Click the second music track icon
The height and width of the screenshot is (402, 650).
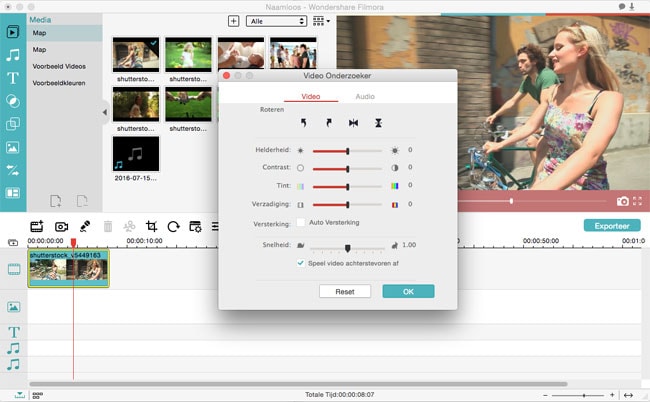pyautogui.click(x=14, y=365)
